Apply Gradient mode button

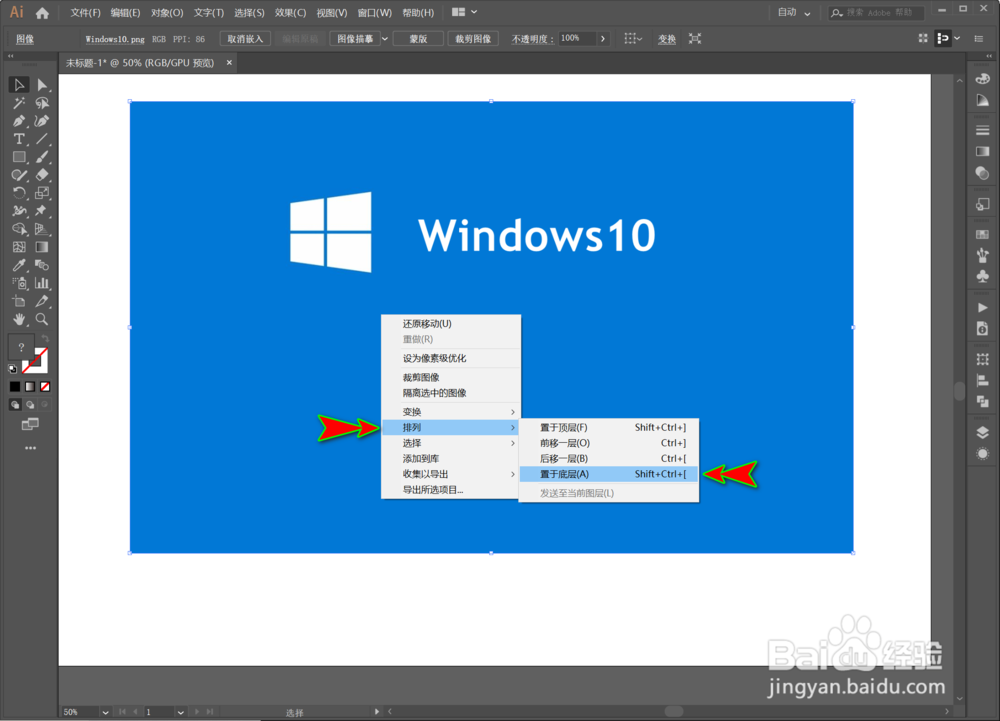tap(30, 386)
